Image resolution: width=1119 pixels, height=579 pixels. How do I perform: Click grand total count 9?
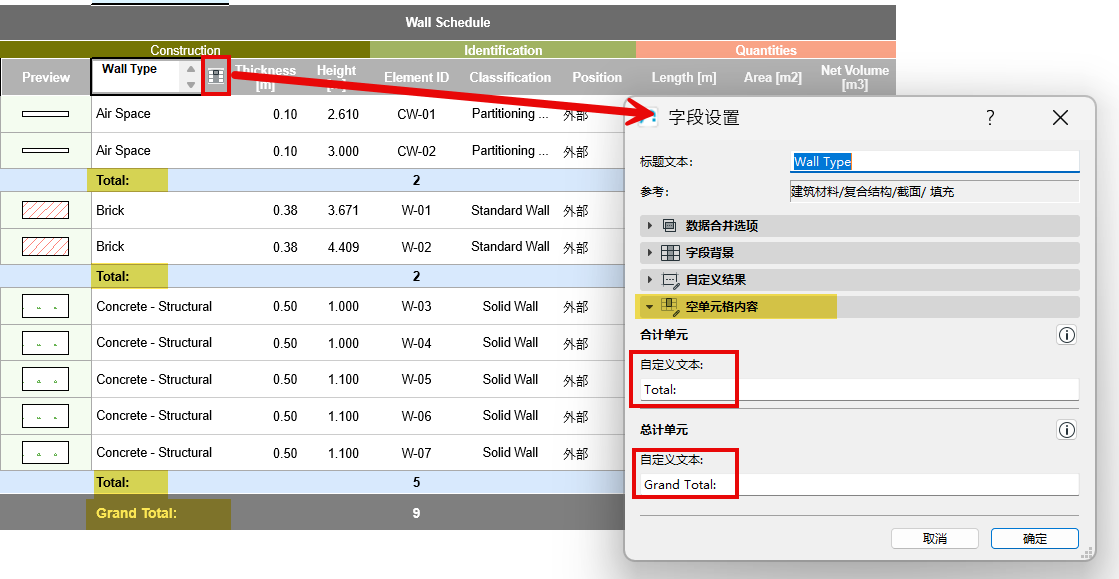(416, 513)
